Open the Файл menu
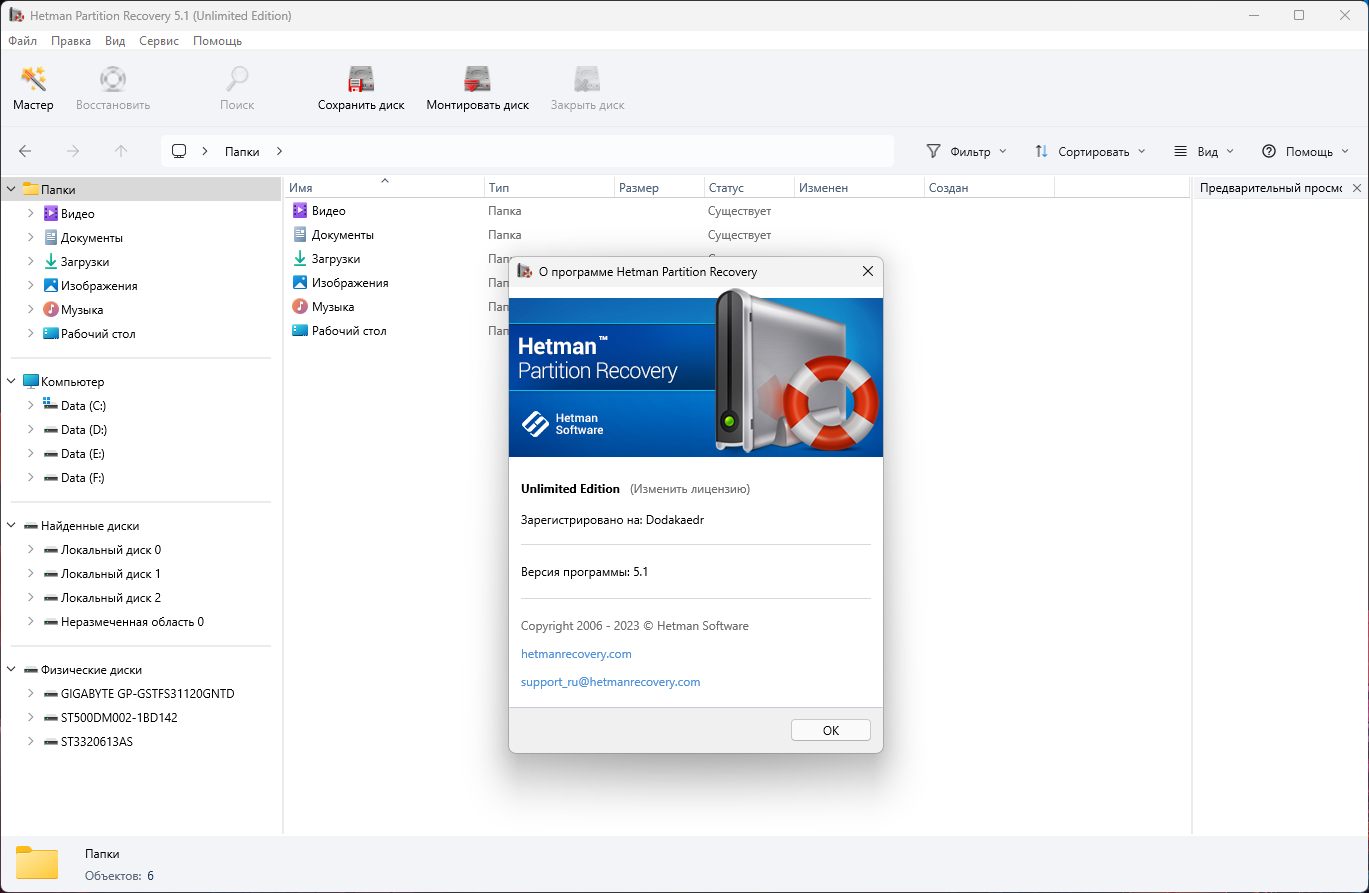 pos(22,41)
